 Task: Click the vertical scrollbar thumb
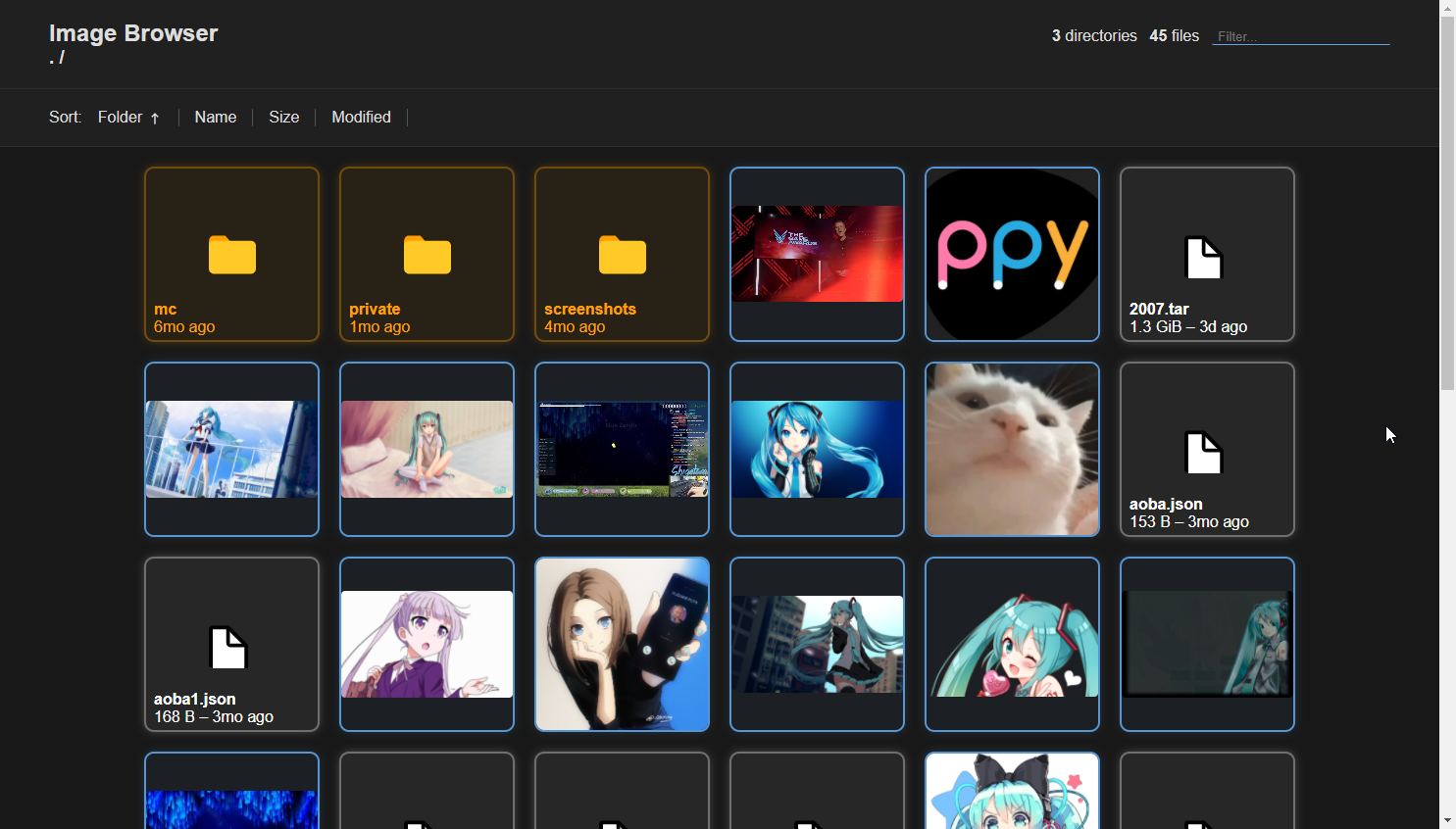[1448, 204]
